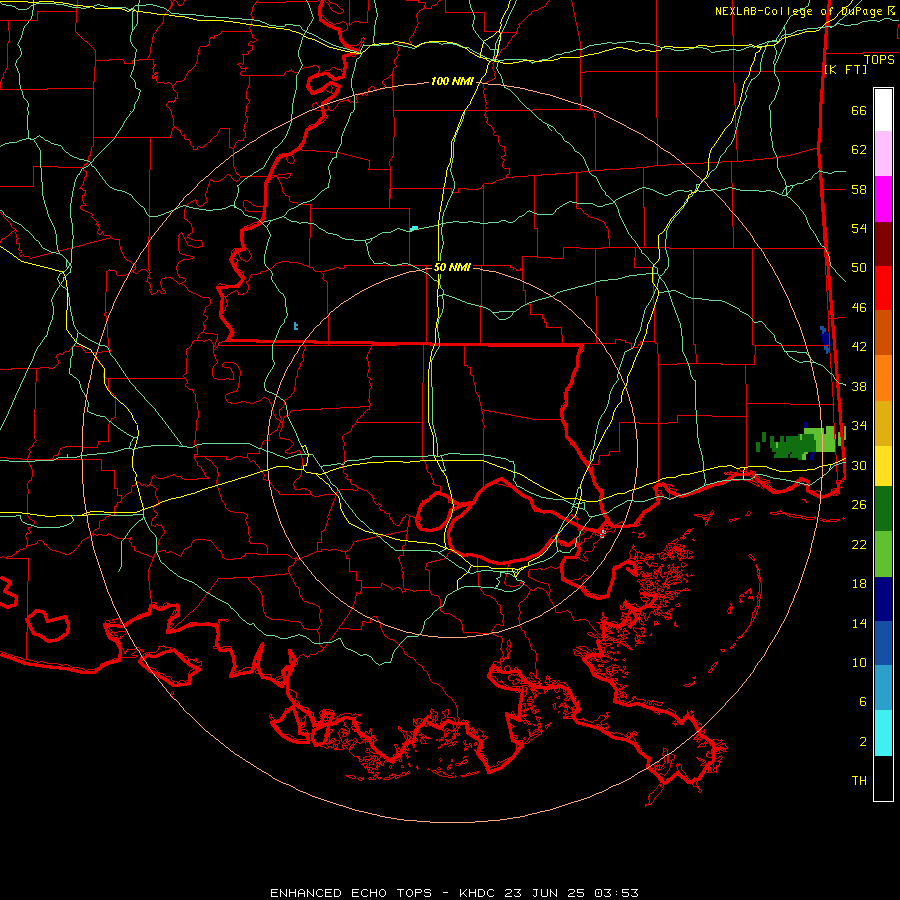Click the 50 NMI range ring label
Image resolution: width=900 pixels, height=900 pixels.
coord(452,267)
